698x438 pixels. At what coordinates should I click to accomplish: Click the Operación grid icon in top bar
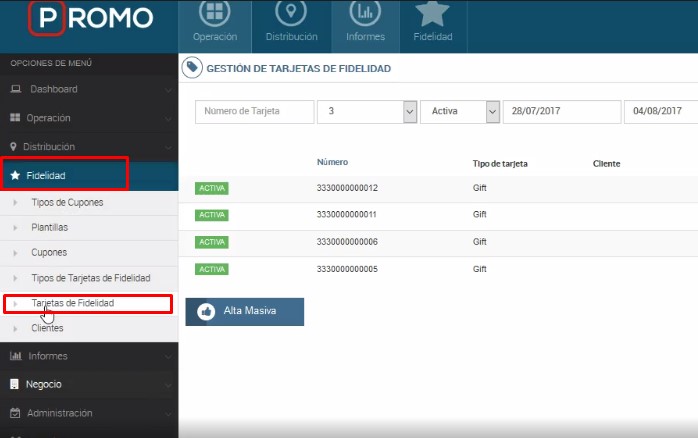[215, 14]
